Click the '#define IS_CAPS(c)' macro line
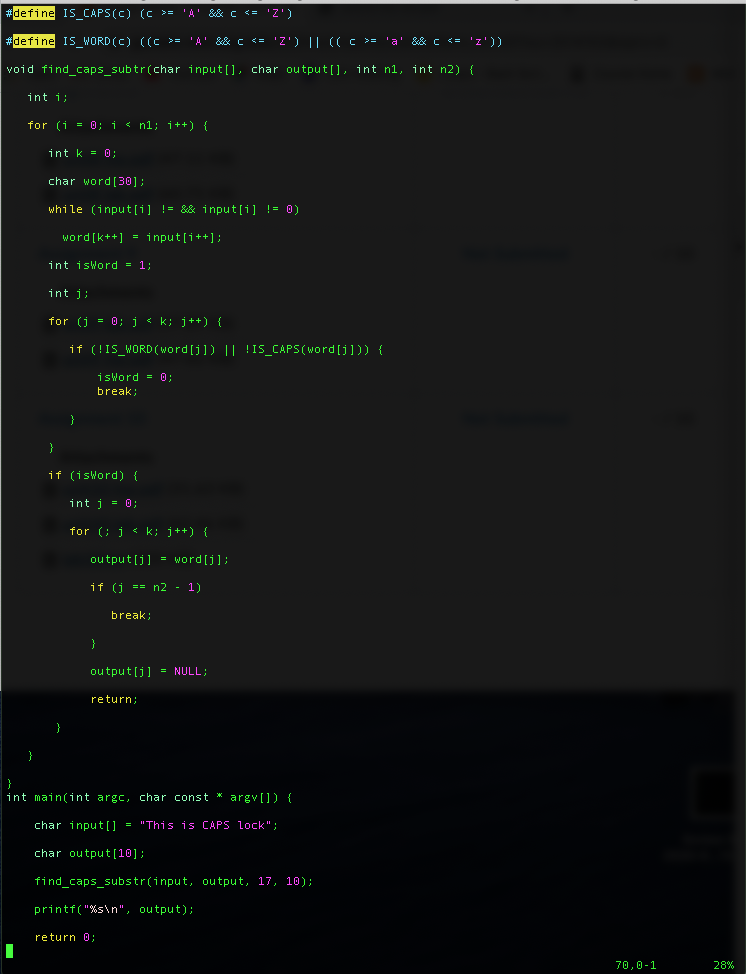Image resolution: width=746 pixels, height=974 pixels. pyautogui.click(x=149, y=13)
